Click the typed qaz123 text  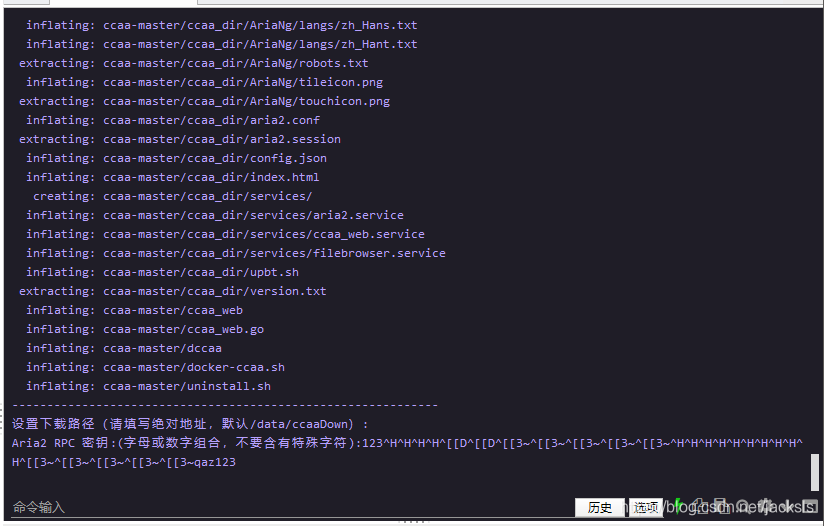coord(215,462)
